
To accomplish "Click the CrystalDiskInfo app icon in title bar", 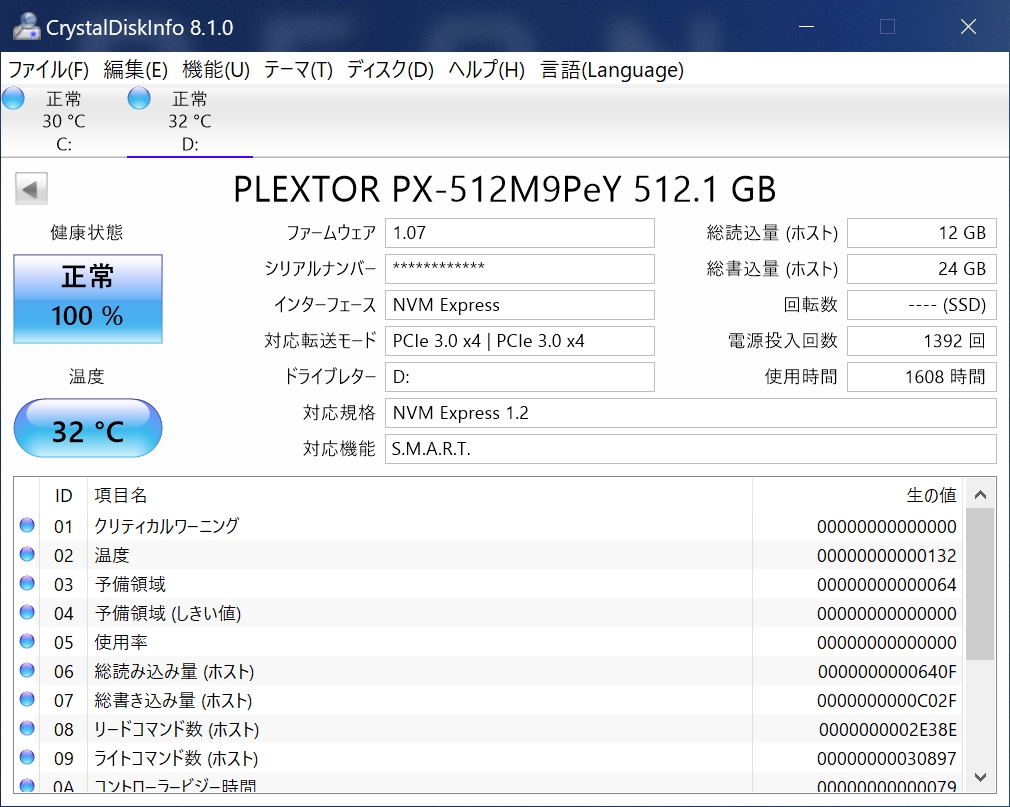I will [x=28, y=27].
